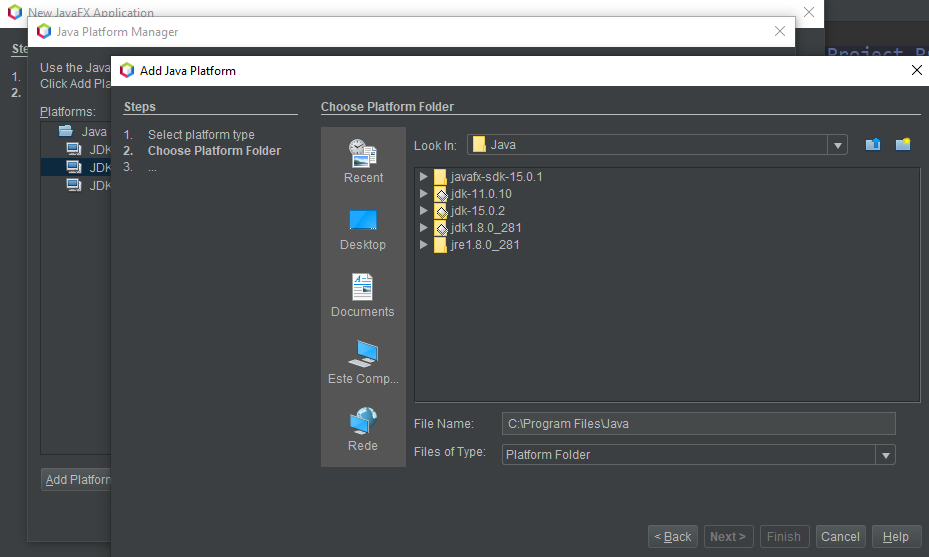Screen dimensions: 929x557
Task: Expand the jdk1.8.0_281 tree node
Action: [x=423, y=228]
